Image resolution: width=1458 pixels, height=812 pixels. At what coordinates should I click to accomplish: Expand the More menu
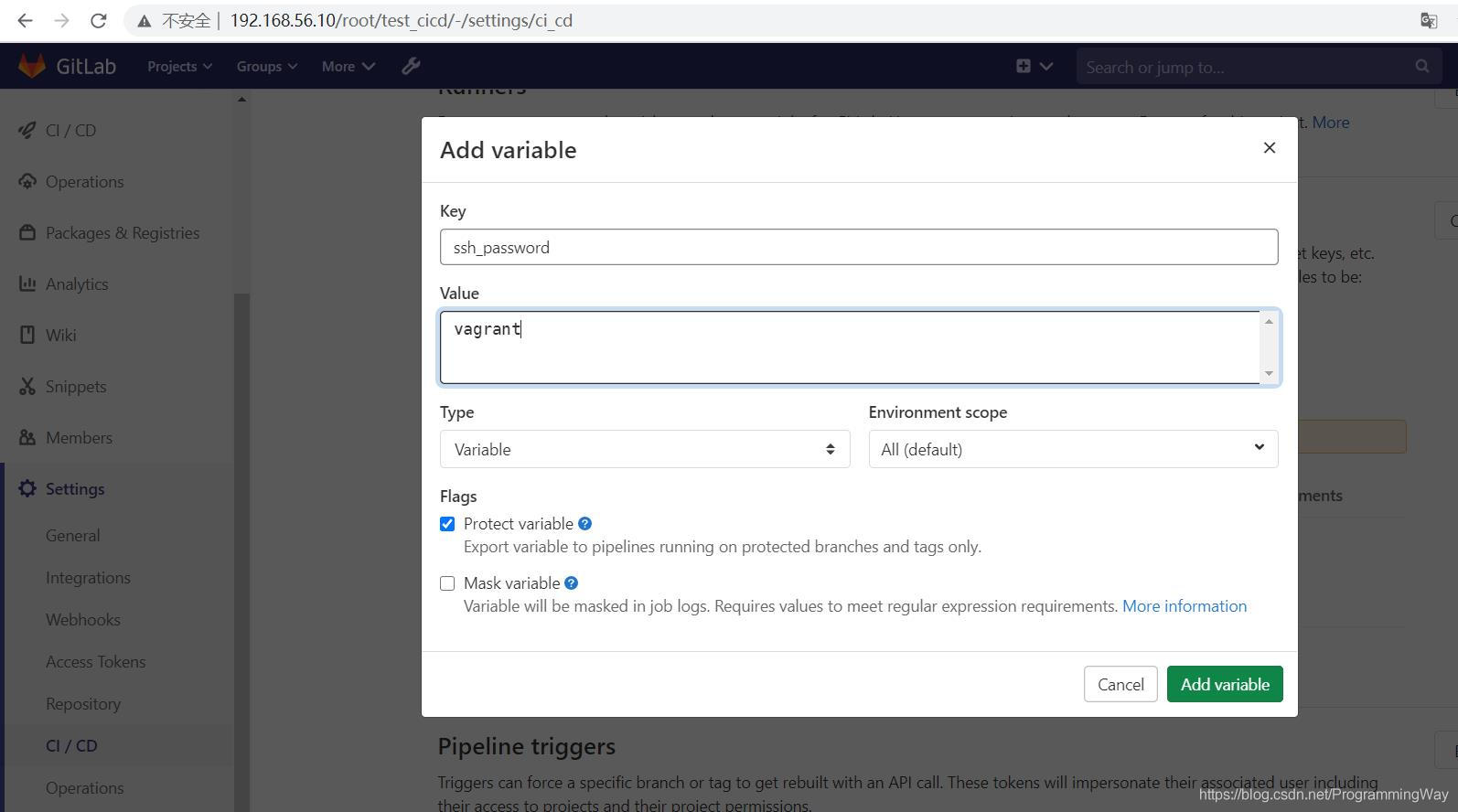pos(348,66)
